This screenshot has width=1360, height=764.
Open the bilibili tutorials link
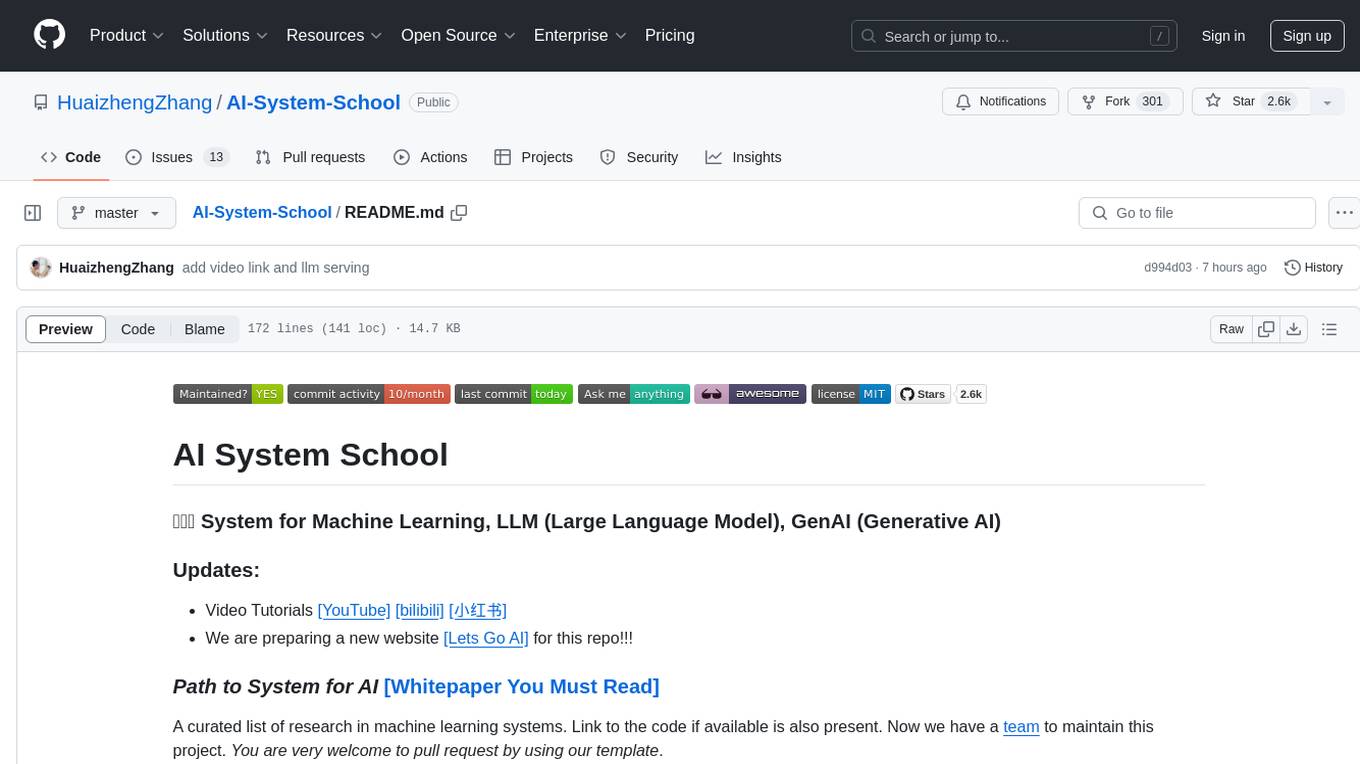click(x=419, y=610)
